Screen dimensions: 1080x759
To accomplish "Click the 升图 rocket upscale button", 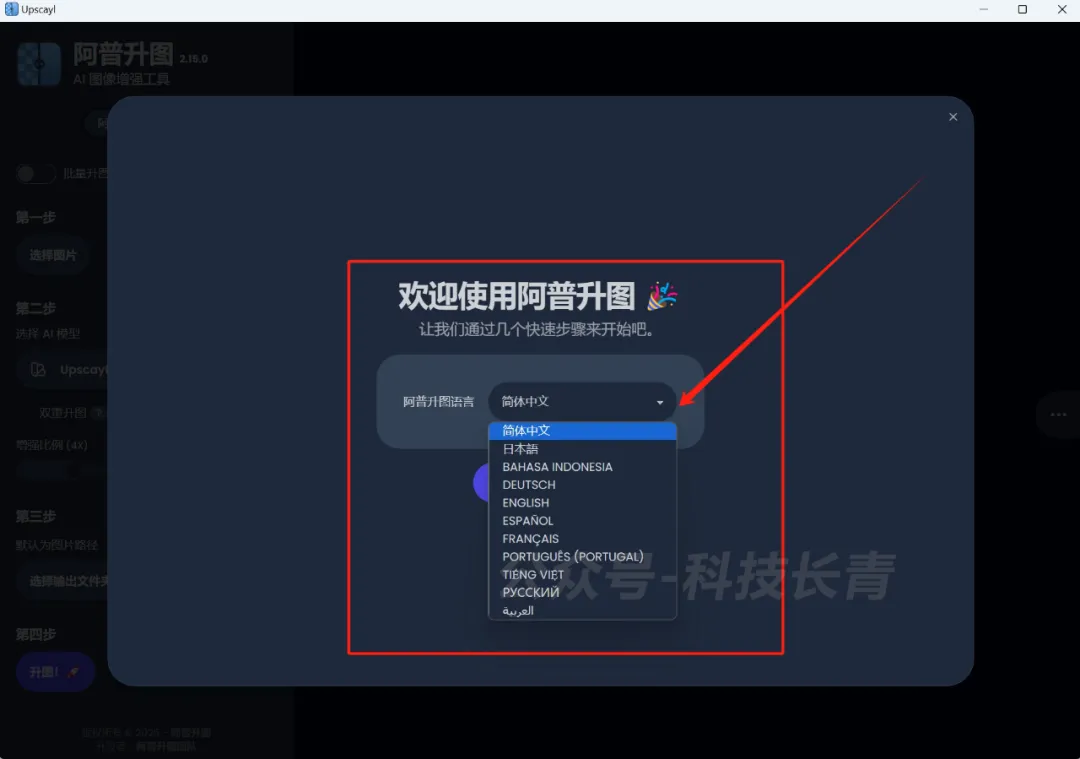I will [x=55, y=673].
